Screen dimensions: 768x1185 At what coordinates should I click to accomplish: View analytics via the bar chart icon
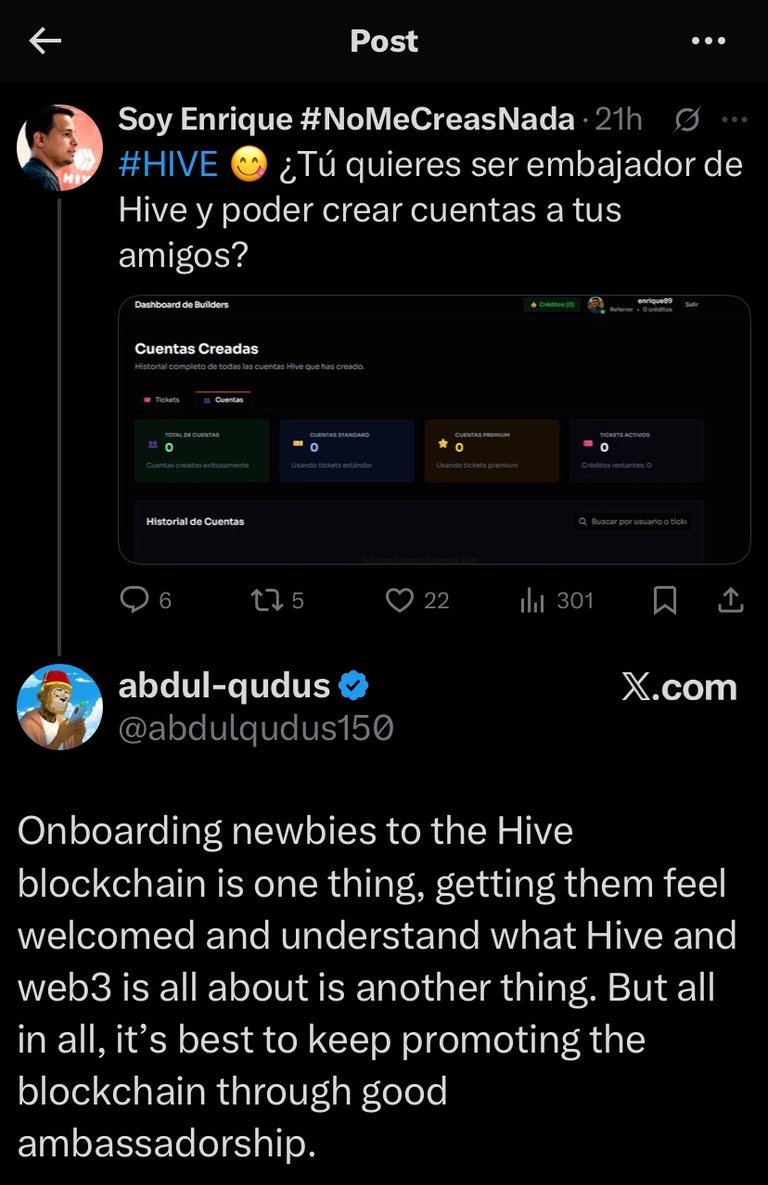(531, 601)
